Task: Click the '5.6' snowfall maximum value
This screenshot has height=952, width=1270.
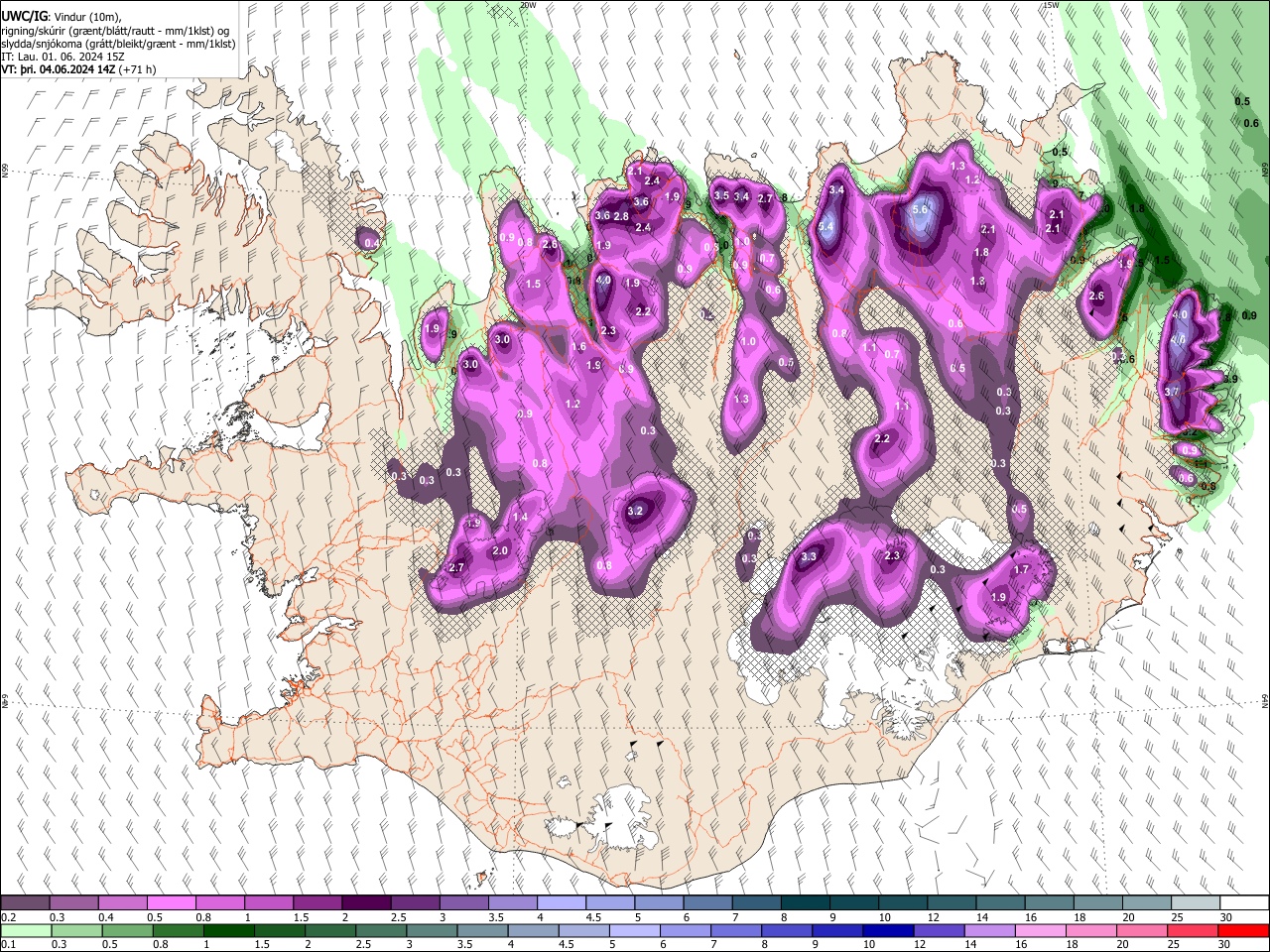Action: [920, 209]
